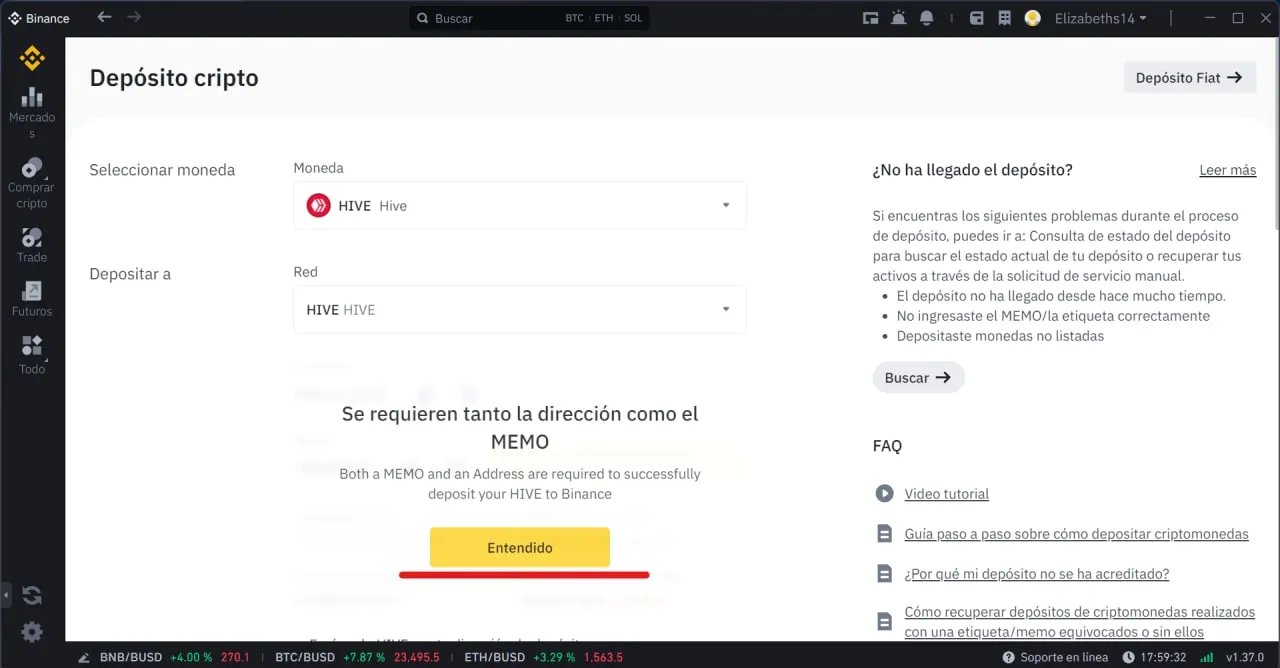Click the user avatar icon
1280x668 pixels.
[1033, 18]
